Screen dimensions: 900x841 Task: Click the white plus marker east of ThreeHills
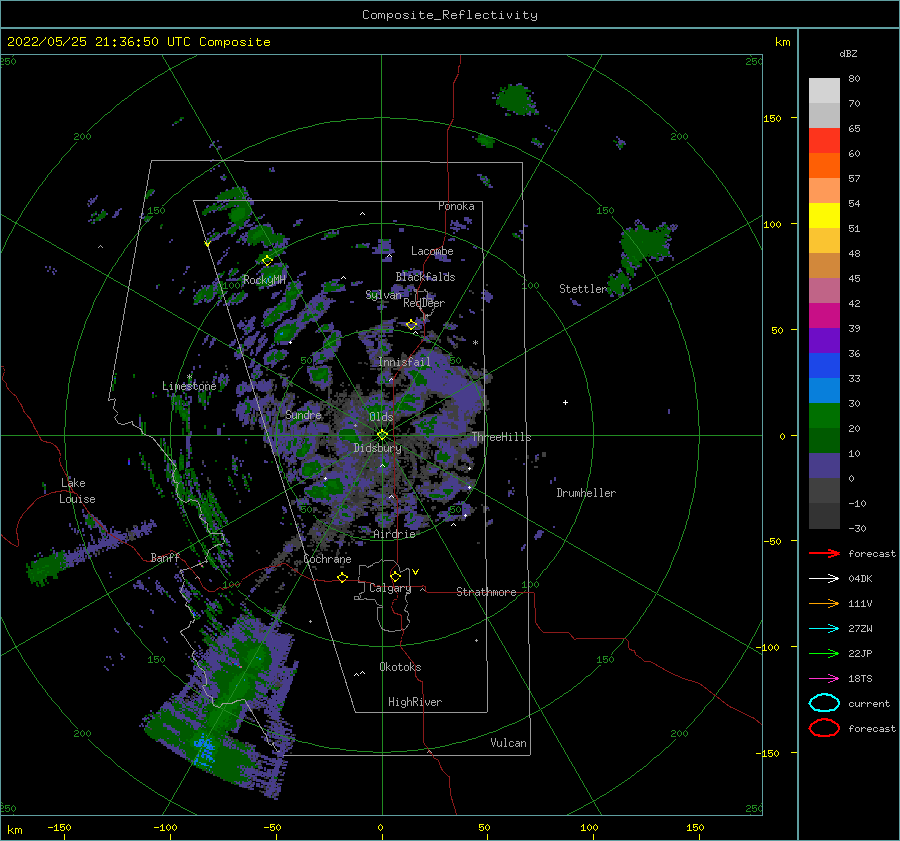coord(565,402)
